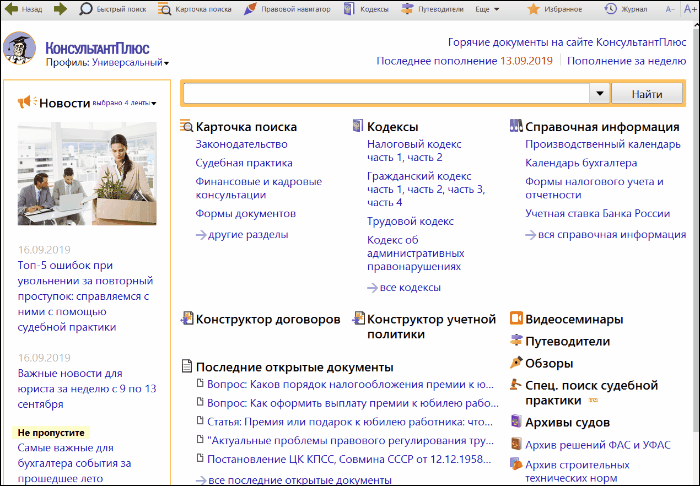The image size is (700, 486).
Task: Click Спец. поиск судебной практики gavel icon
Action: (516, 385)
